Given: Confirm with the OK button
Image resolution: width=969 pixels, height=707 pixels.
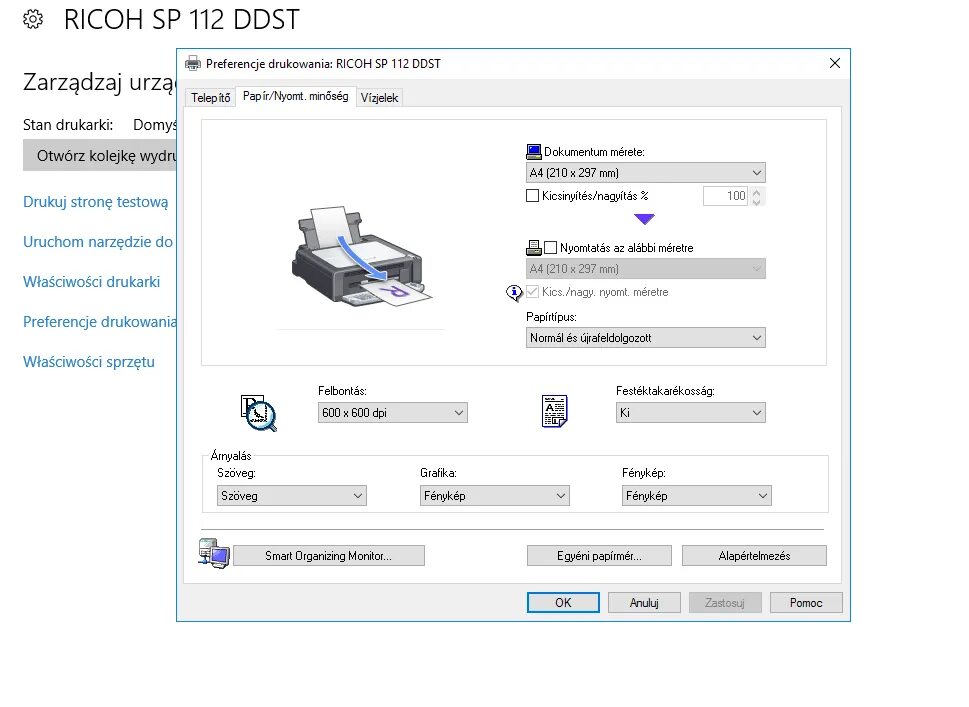Looking at the screenshot, I should pyautogui.click(x=563, y=603).
